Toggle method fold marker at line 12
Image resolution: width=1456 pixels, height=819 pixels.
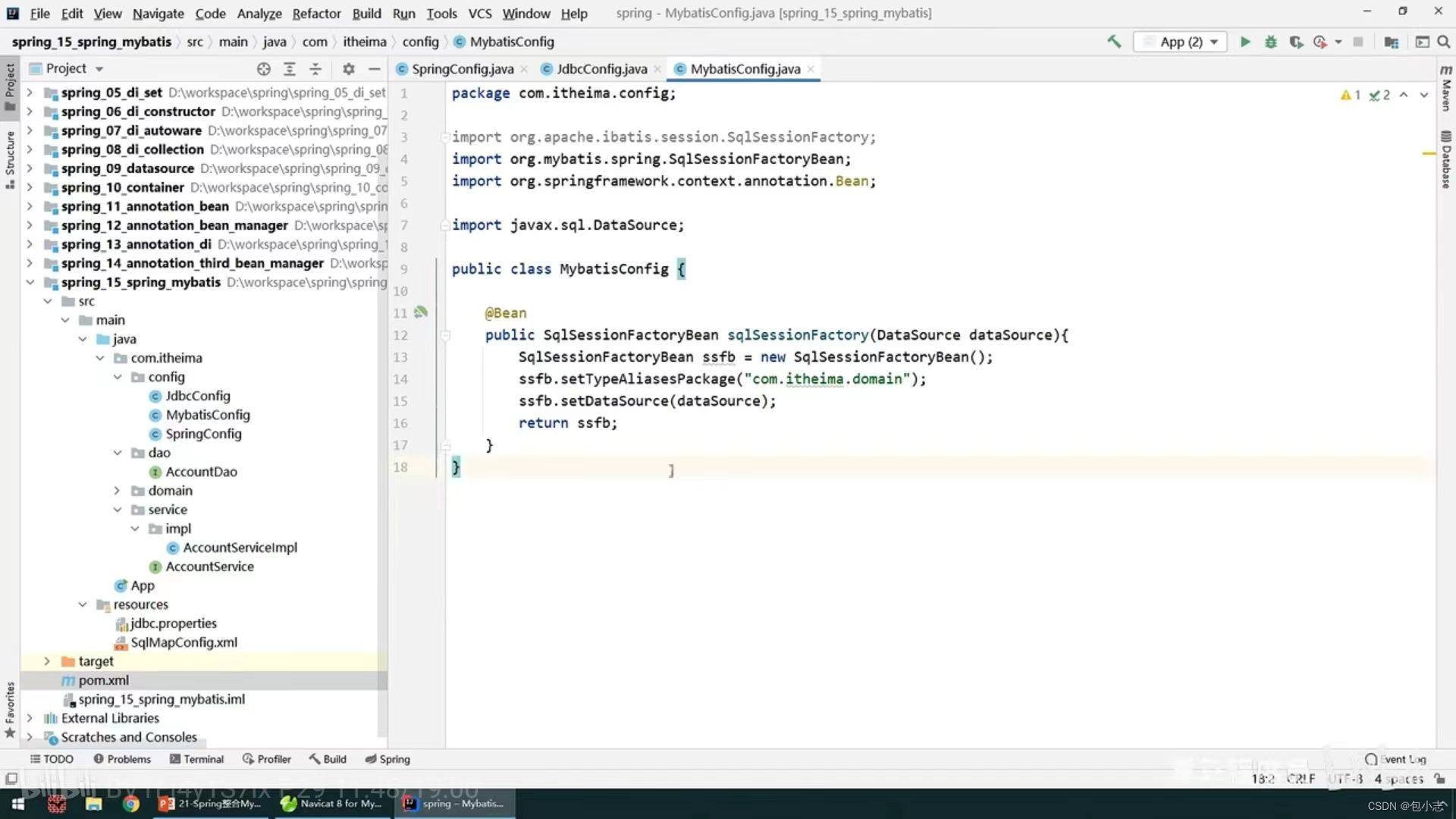tap(445, 335)
